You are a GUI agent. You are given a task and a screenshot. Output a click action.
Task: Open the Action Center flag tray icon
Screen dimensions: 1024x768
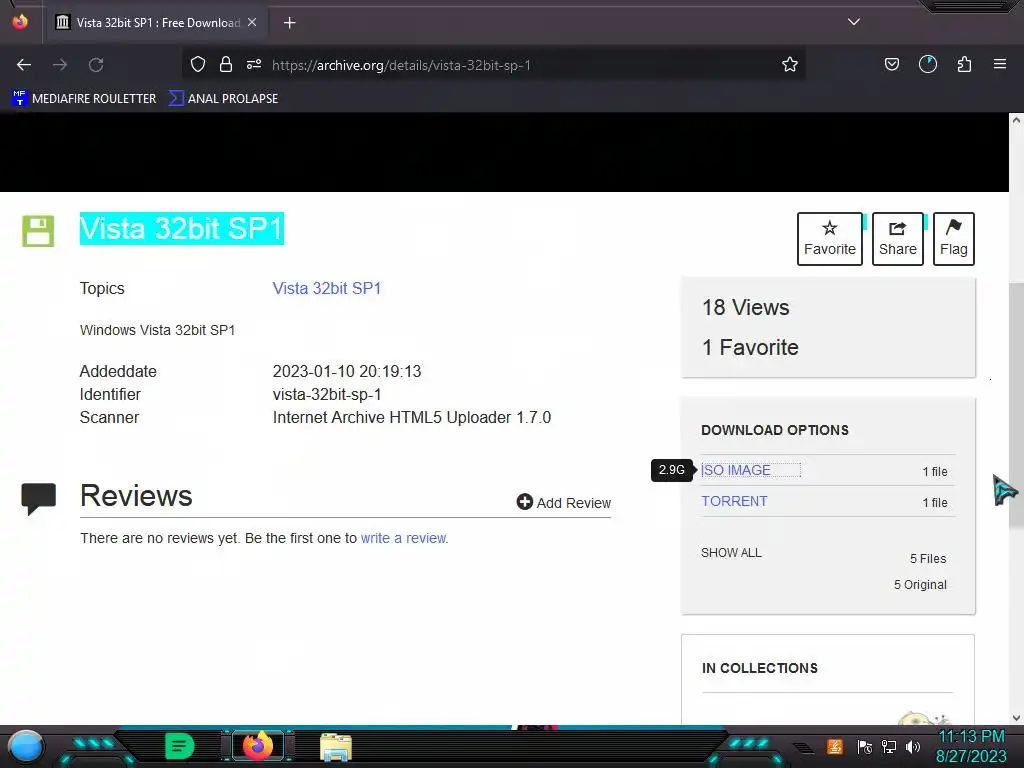pos(864,747)
